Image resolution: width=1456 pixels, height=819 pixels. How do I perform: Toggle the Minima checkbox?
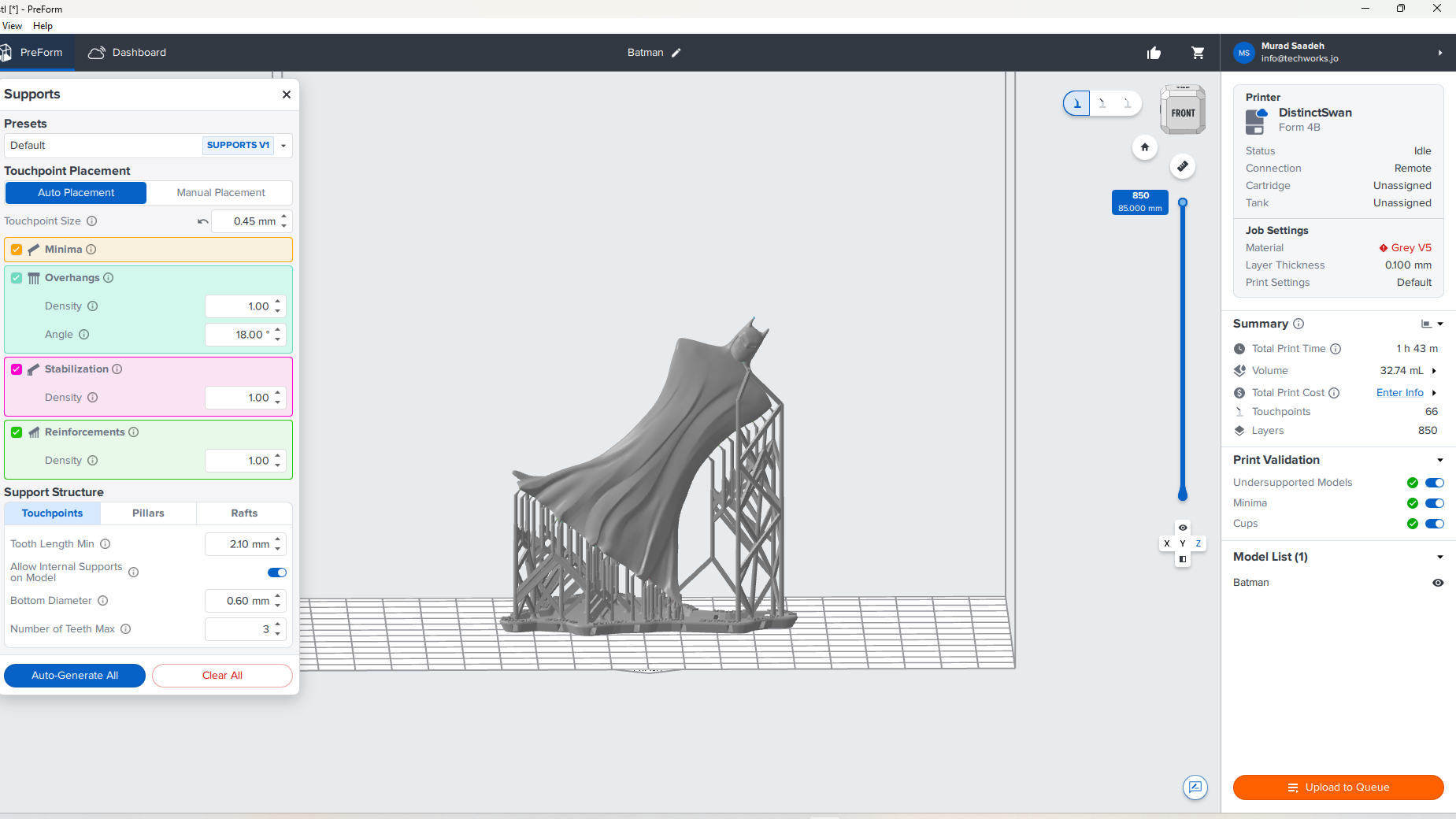[17, 250]
